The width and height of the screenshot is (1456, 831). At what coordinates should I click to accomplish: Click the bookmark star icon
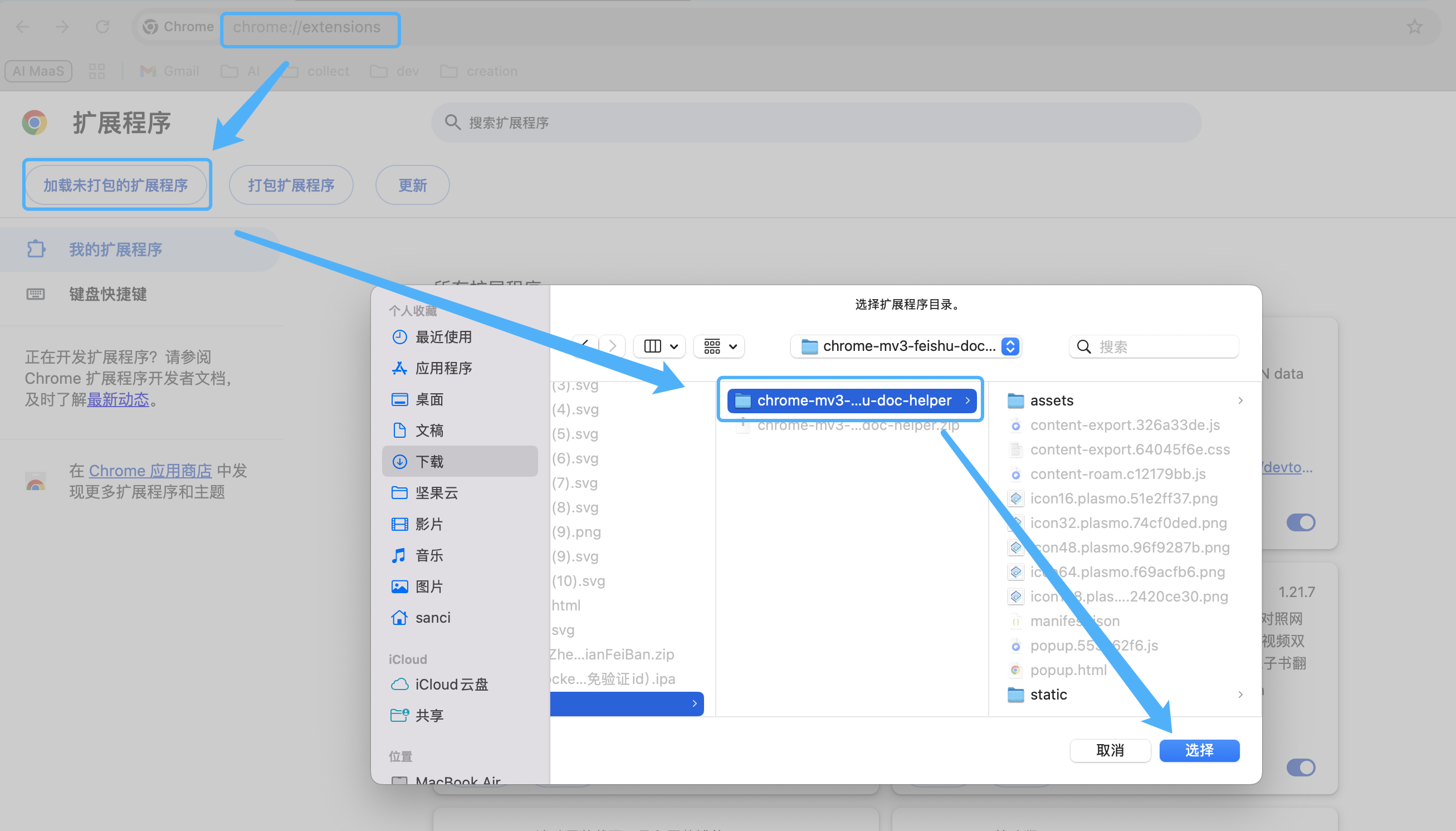click(x=1414, y=27)
